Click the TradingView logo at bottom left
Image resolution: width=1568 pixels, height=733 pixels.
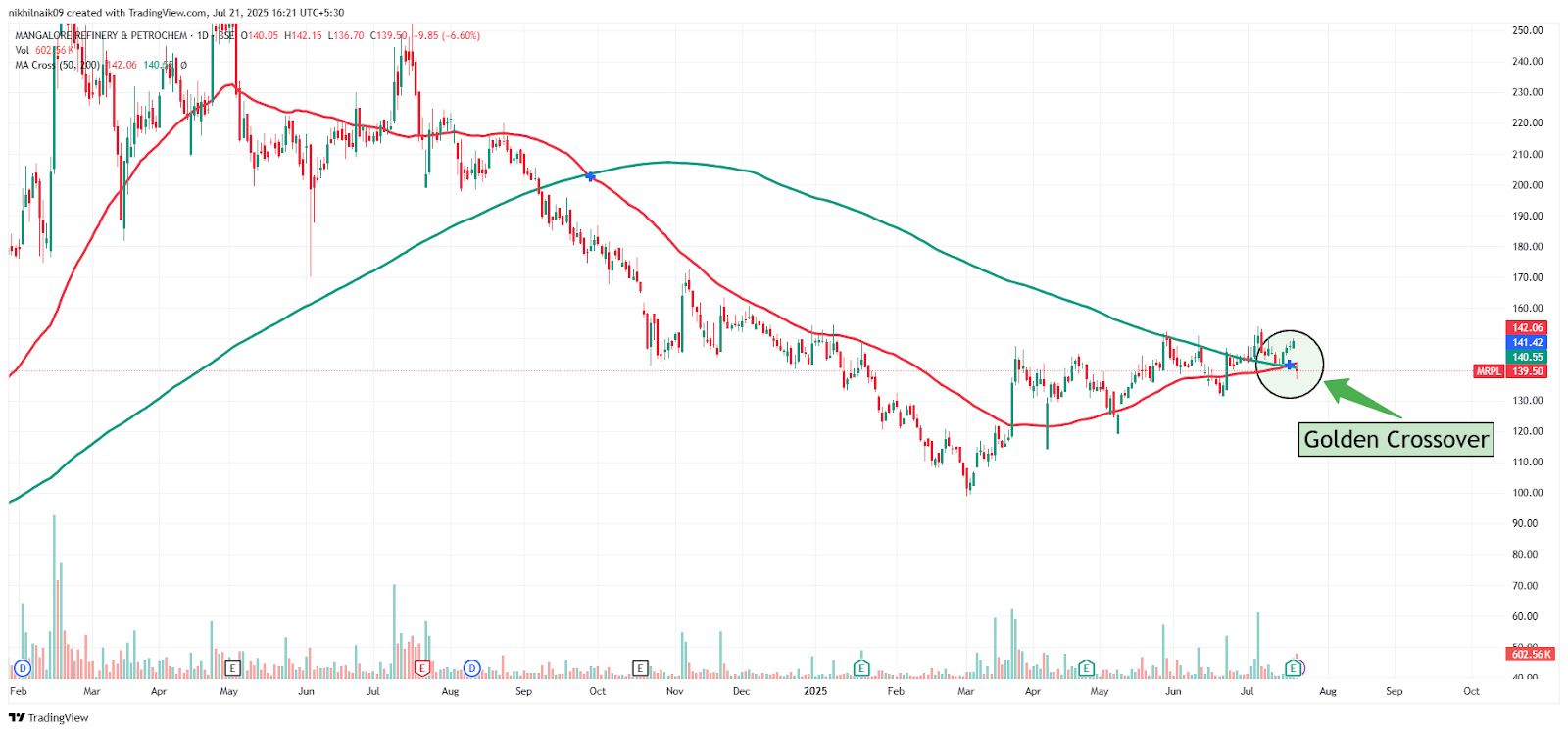coord(49,718)
